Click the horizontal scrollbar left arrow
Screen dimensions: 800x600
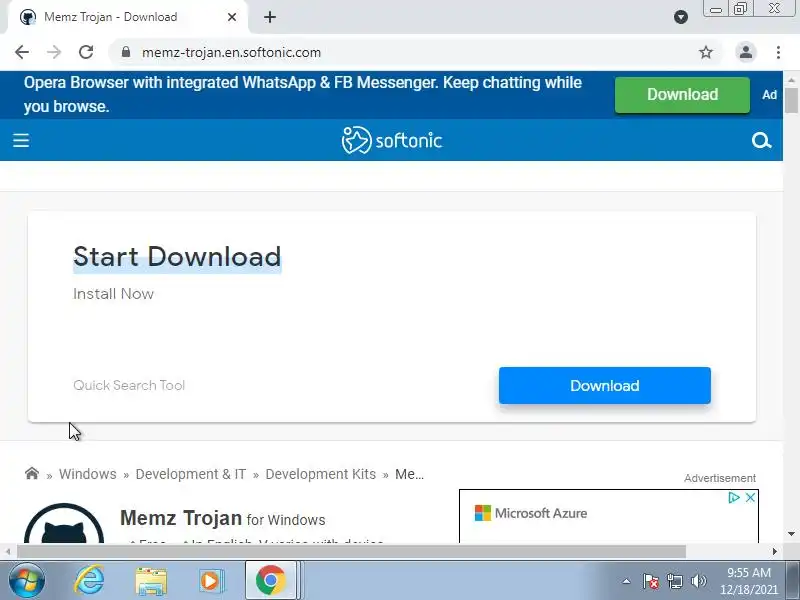8,552
